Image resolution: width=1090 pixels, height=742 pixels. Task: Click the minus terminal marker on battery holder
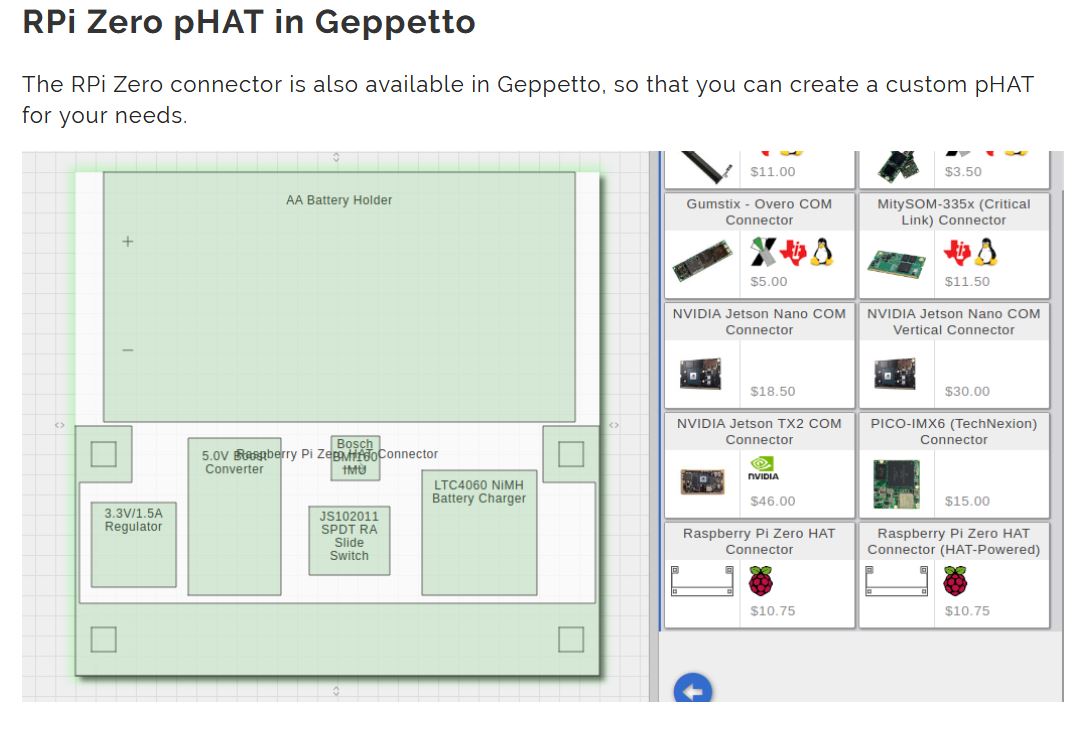click(128, 350)
